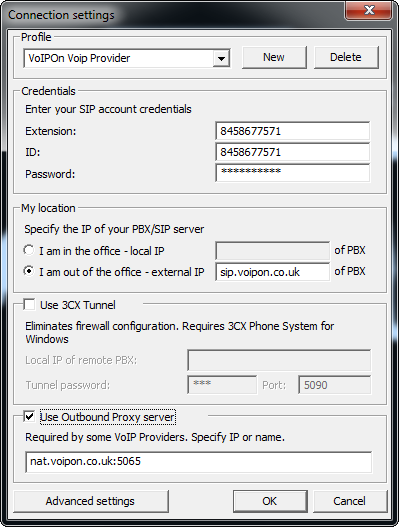Click the New profile button
Viewport: 399px width, 527px height.
pos(274,57)
